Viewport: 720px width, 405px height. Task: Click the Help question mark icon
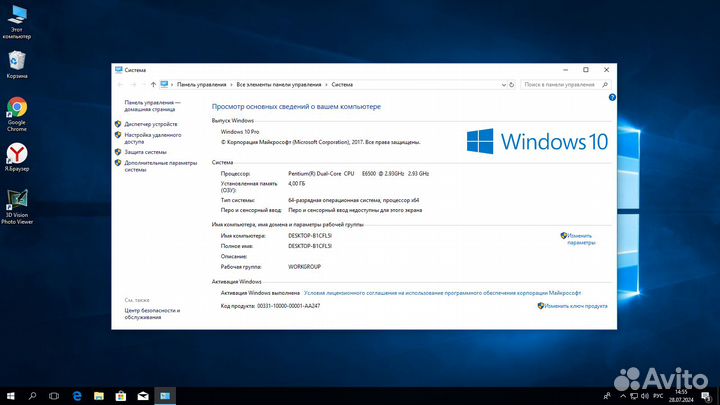[612, 97]
